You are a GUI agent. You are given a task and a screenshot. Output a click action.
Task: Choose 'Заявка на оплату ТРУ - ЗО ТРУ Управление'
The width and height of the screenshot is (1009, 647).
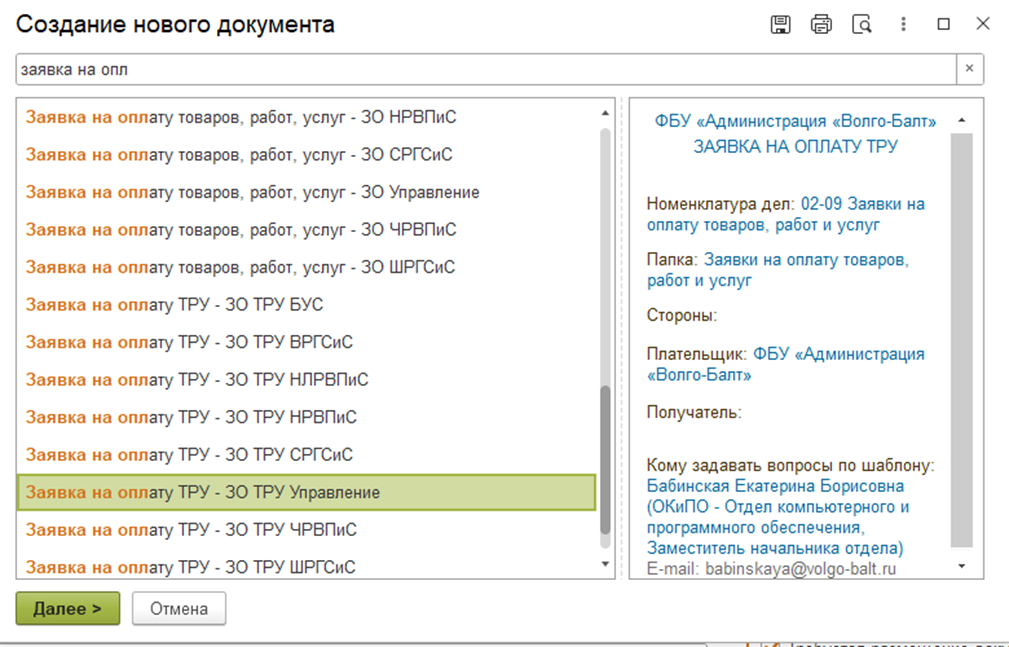pyautogui.click(x=203, y=493)
